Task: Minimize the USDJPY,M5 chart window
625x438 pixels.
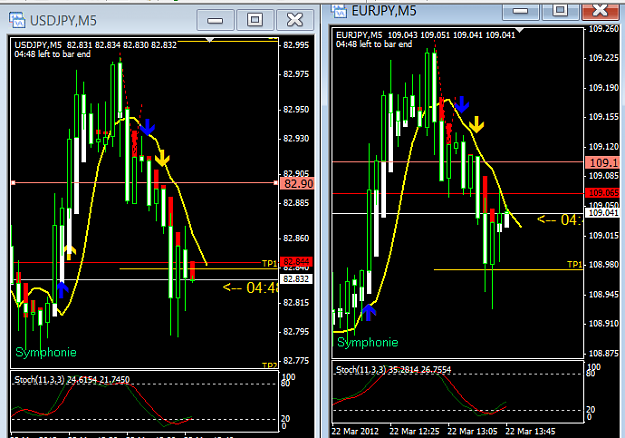Action: (x=215, y=20)
